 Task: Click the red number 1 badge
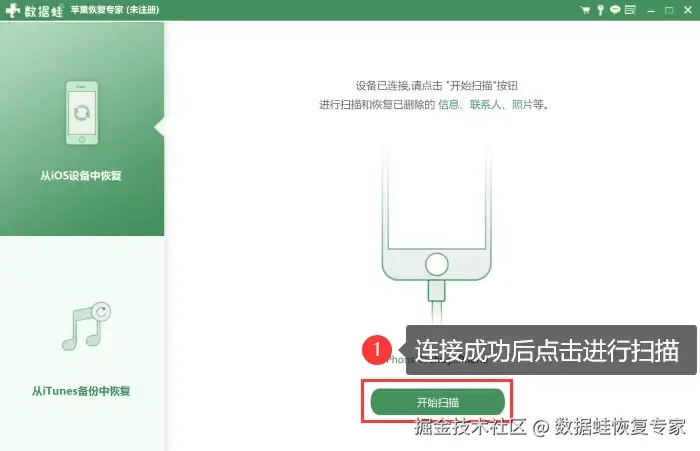[377, 350]
